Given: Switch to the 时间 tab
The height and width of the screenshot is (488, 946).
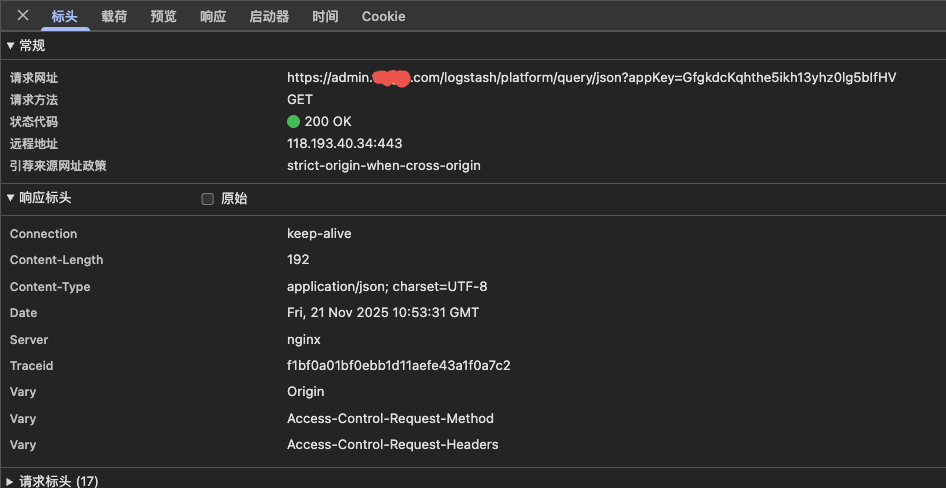Looking at the screenshot, I should coord(325,16).
